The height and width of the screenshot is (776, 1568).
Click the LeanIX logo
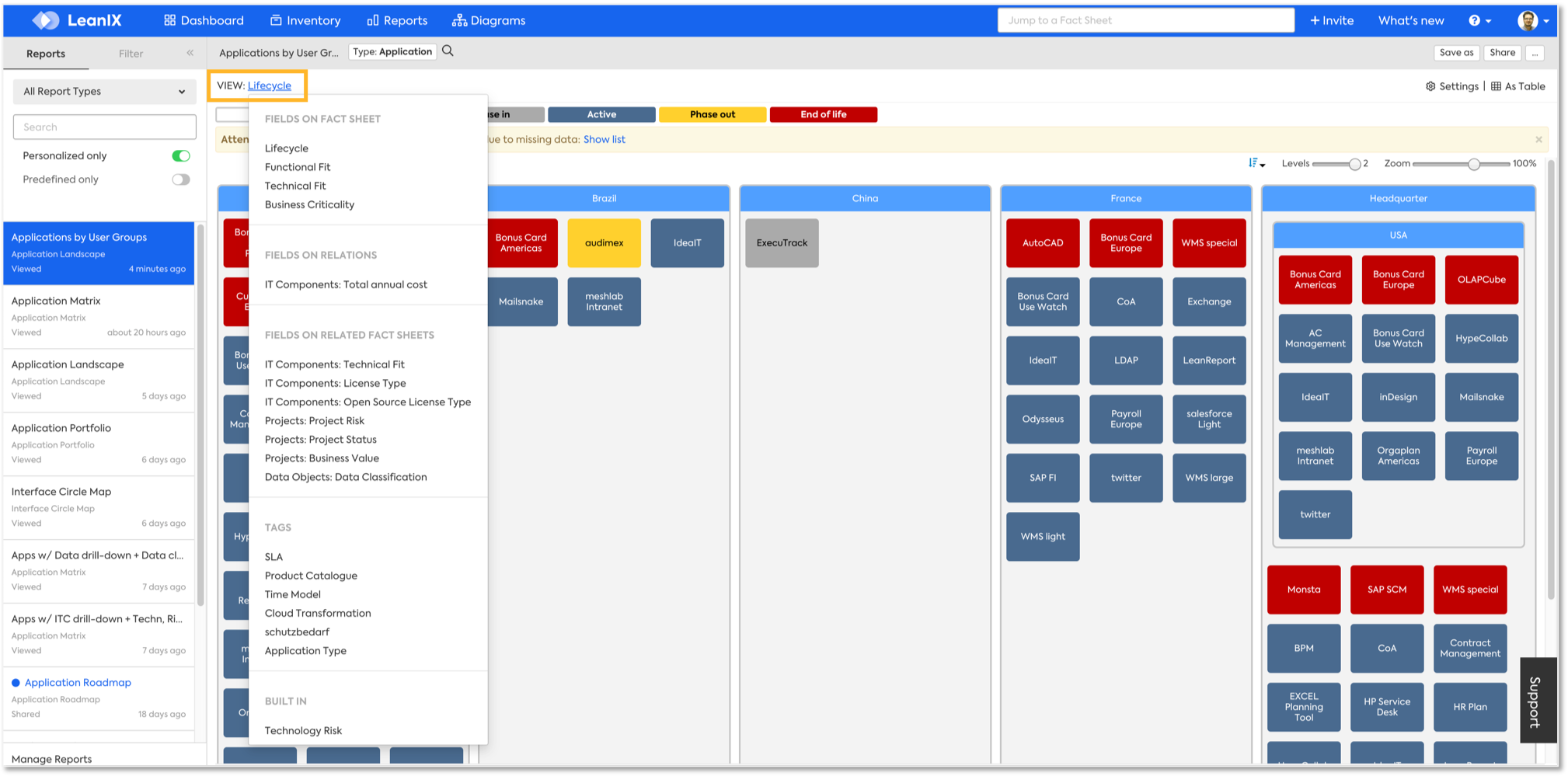click(x=76, y=20)
